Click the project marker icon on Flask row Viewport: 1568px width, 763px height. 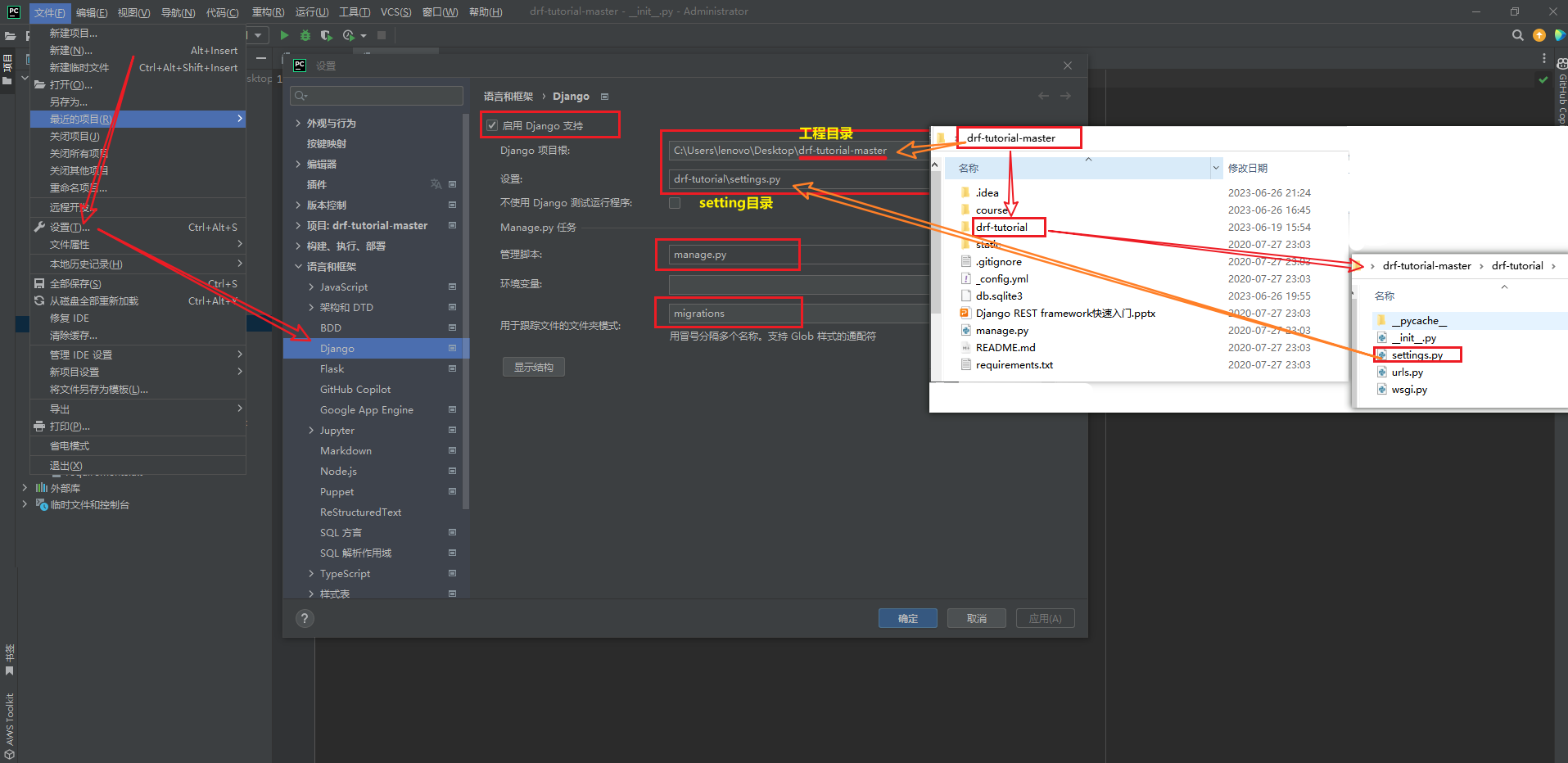tap(452, 368)
